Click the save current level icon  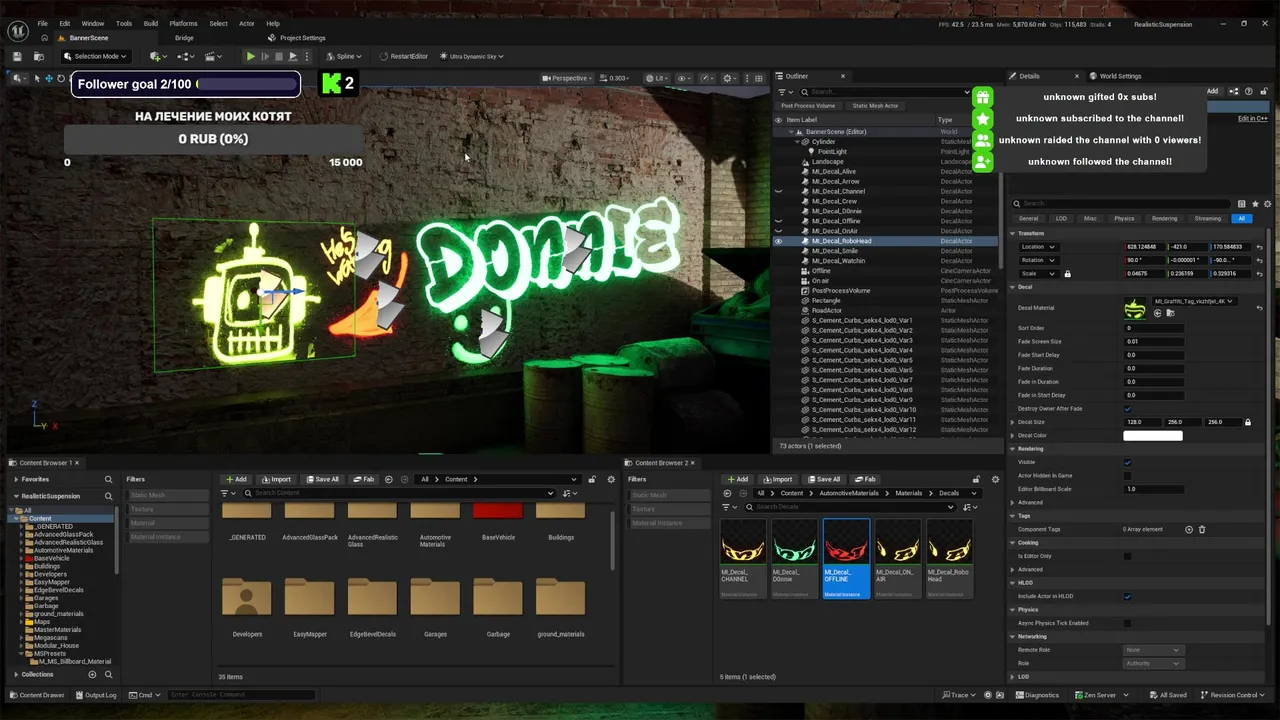(17, 57)
